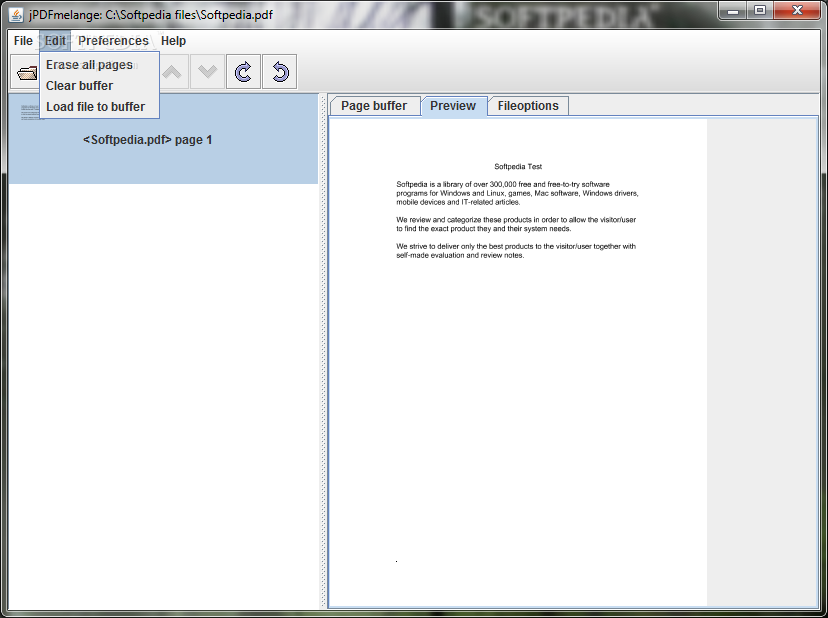Select Load file to buffer
The height and width of the screenshot is (618, 828).
pos(99,107)
